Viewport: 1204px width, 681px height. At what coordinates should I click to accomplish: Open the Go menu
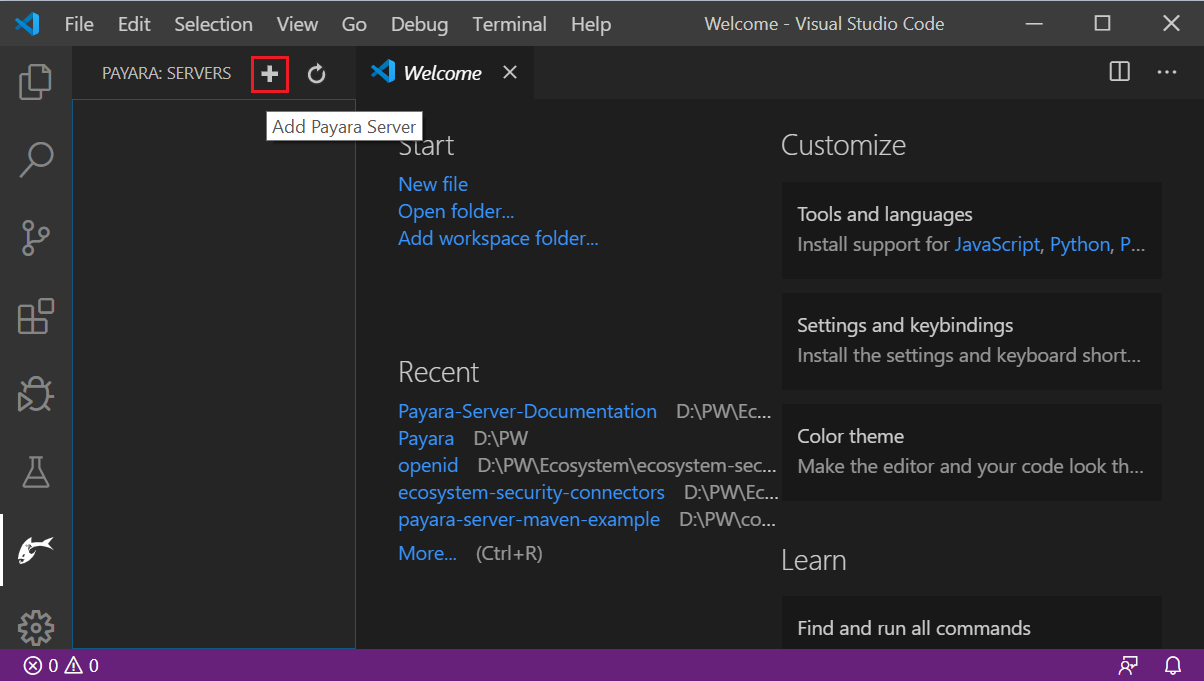[x=354, y=24]
